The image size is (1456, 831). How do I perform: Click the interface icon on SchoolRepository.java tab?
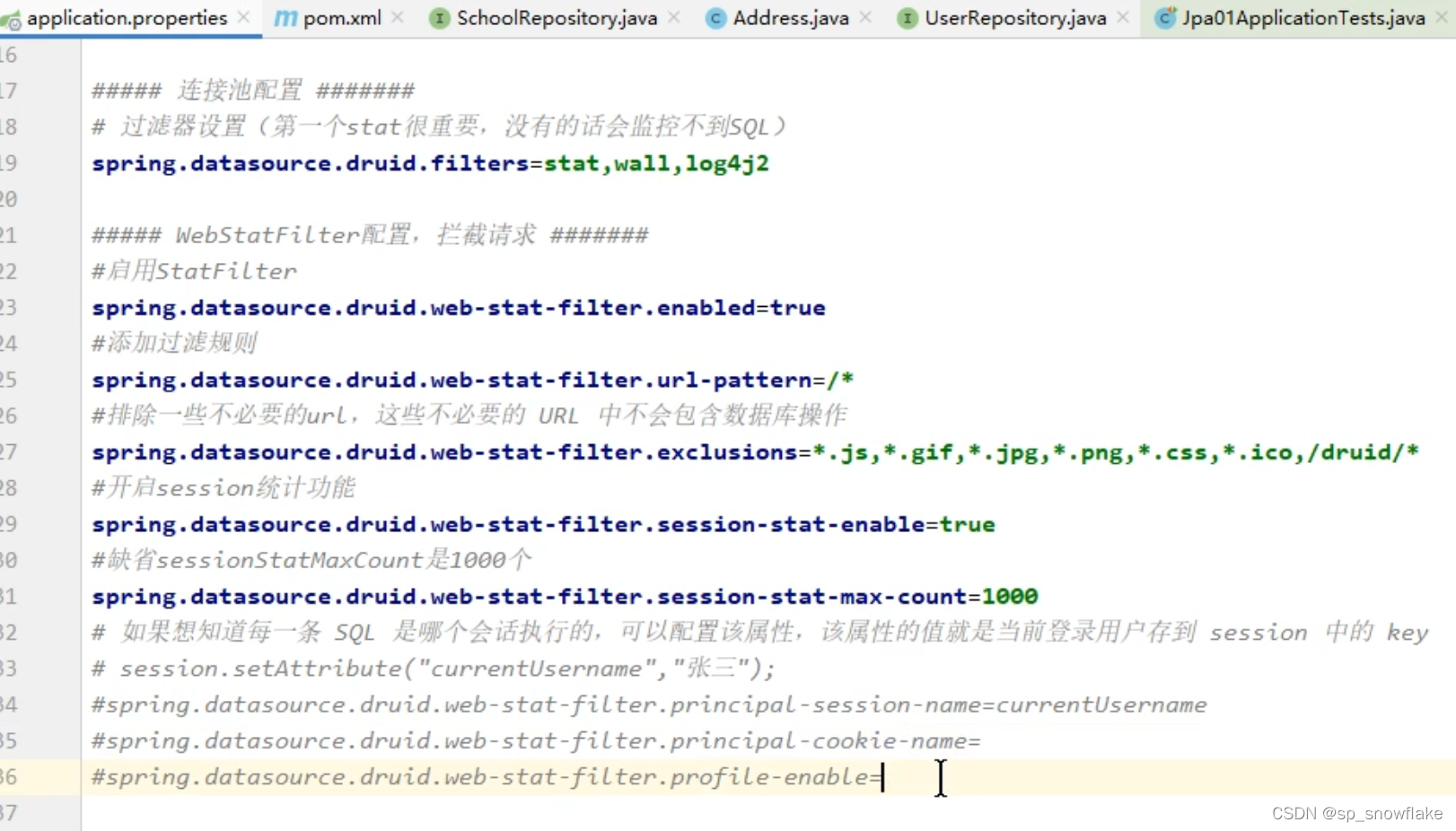coord(439,18)
